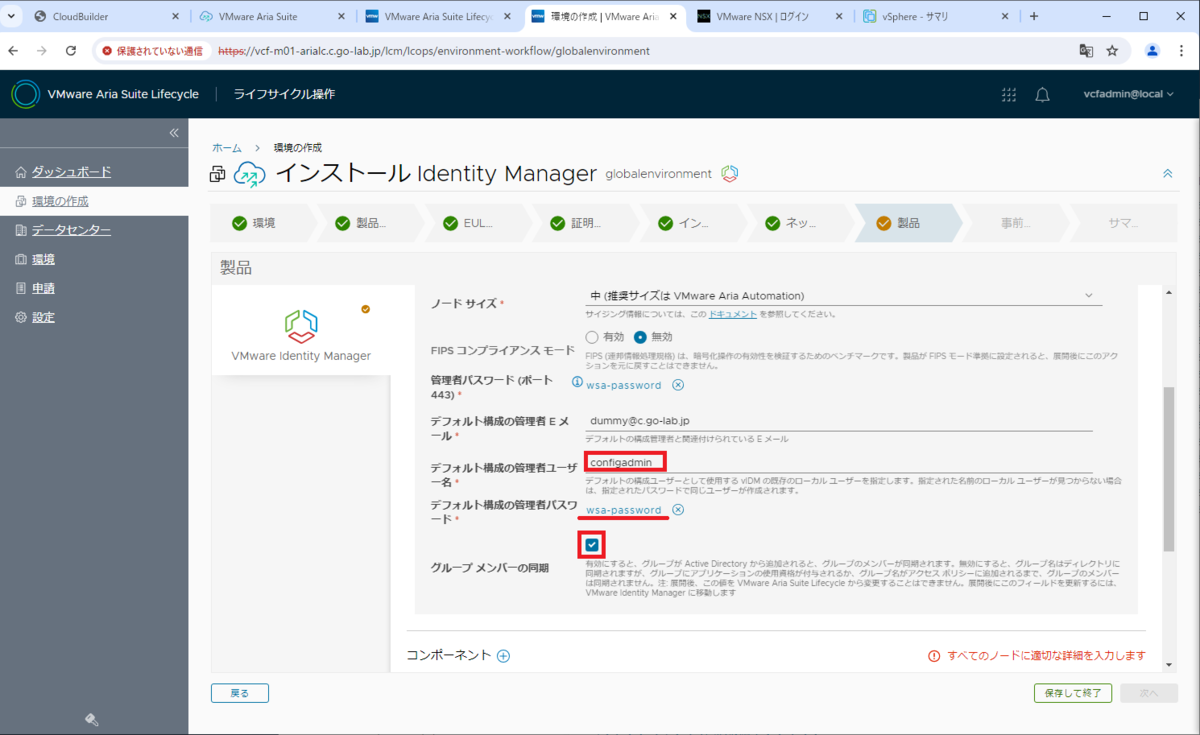Image resolution: width=1200 pixels, height=735 pixels.
Task: Click the ホーム breadcrumb link
Action: click(x=227, y=147)
